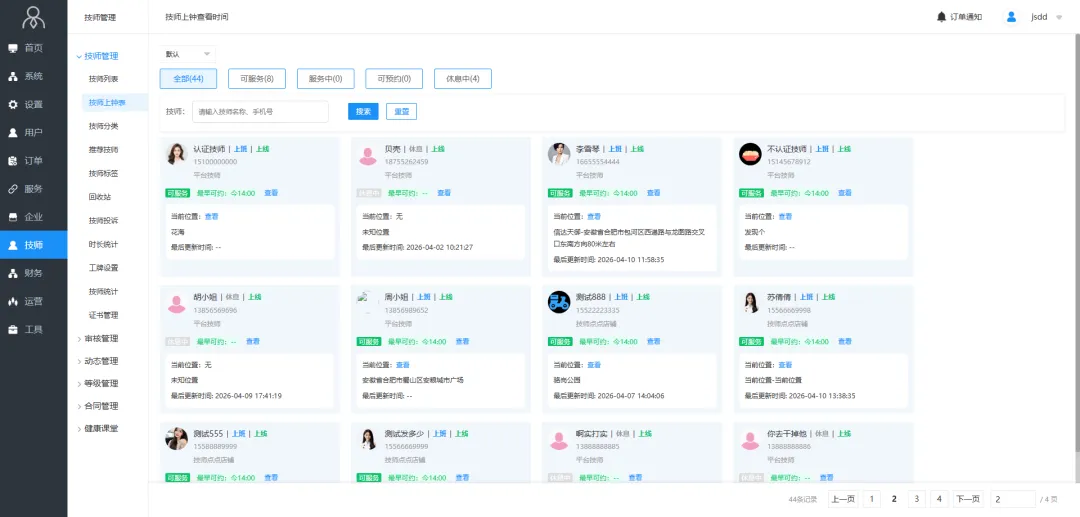Select the 可服务(8) filter tab
This screenshot has width=1080, height=517.
257,79
